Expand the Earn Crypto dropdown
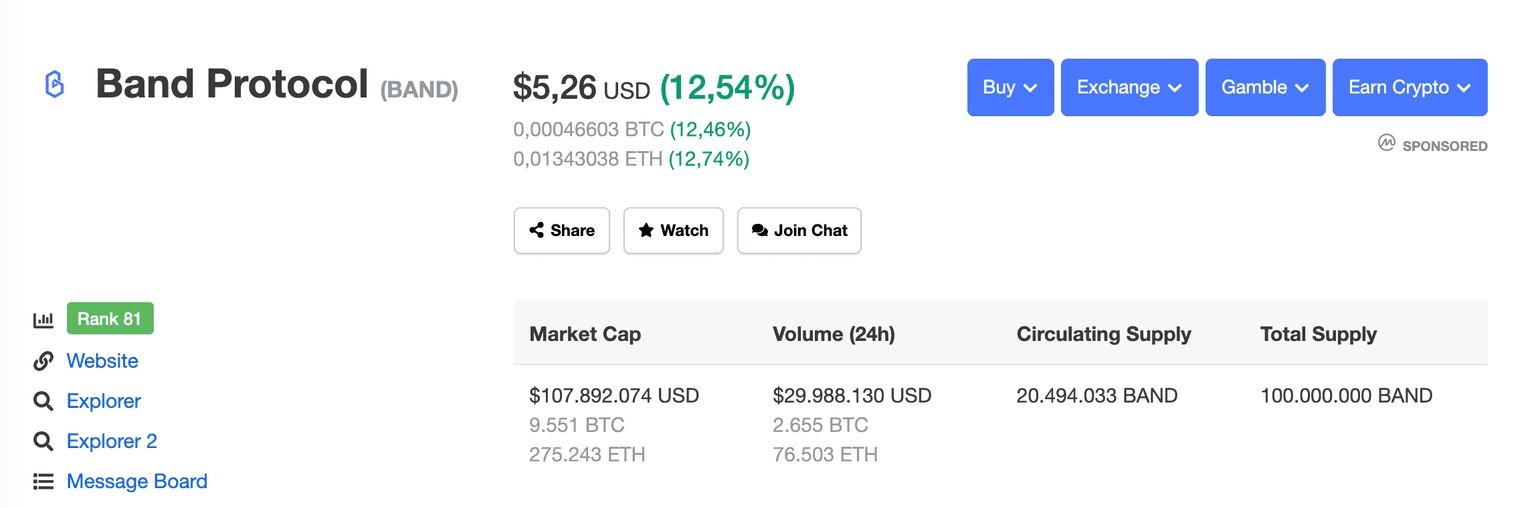This screenshot has height=508, width=1536. coord(1409,87)
